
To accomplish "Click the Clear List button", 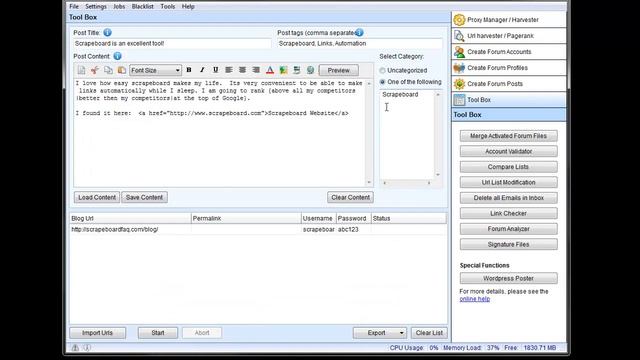I will click(429, 333).
